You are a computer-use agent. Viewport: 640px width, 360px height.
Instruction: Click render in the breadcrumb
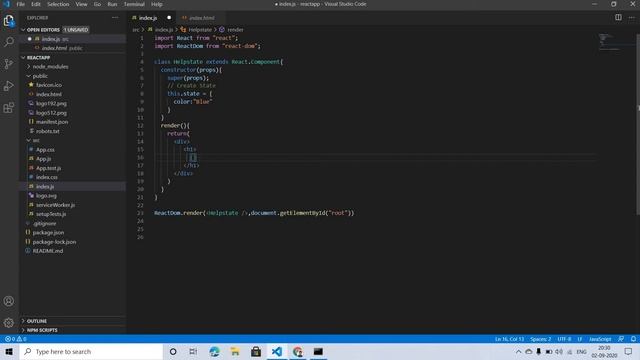tap(235, 30)
